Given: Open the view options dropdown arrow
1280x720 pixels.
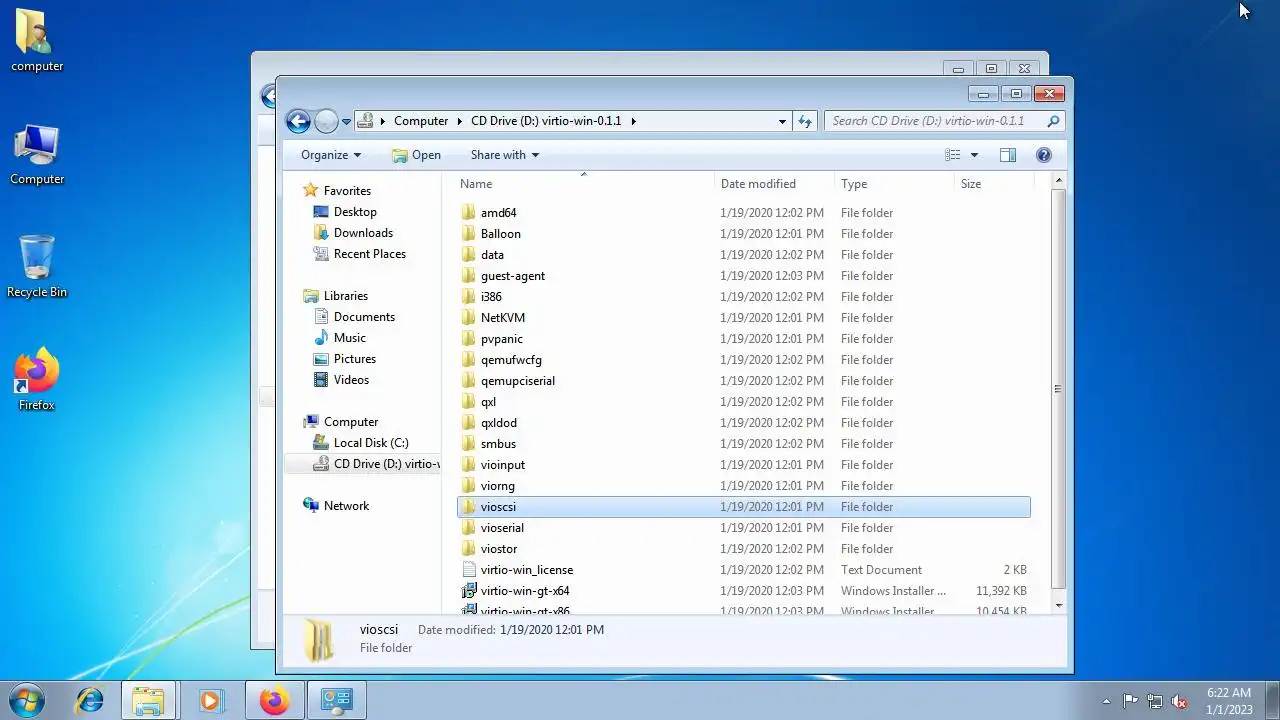Looking at the screenshot, I should pyautogui.click(x=974, y=155).
